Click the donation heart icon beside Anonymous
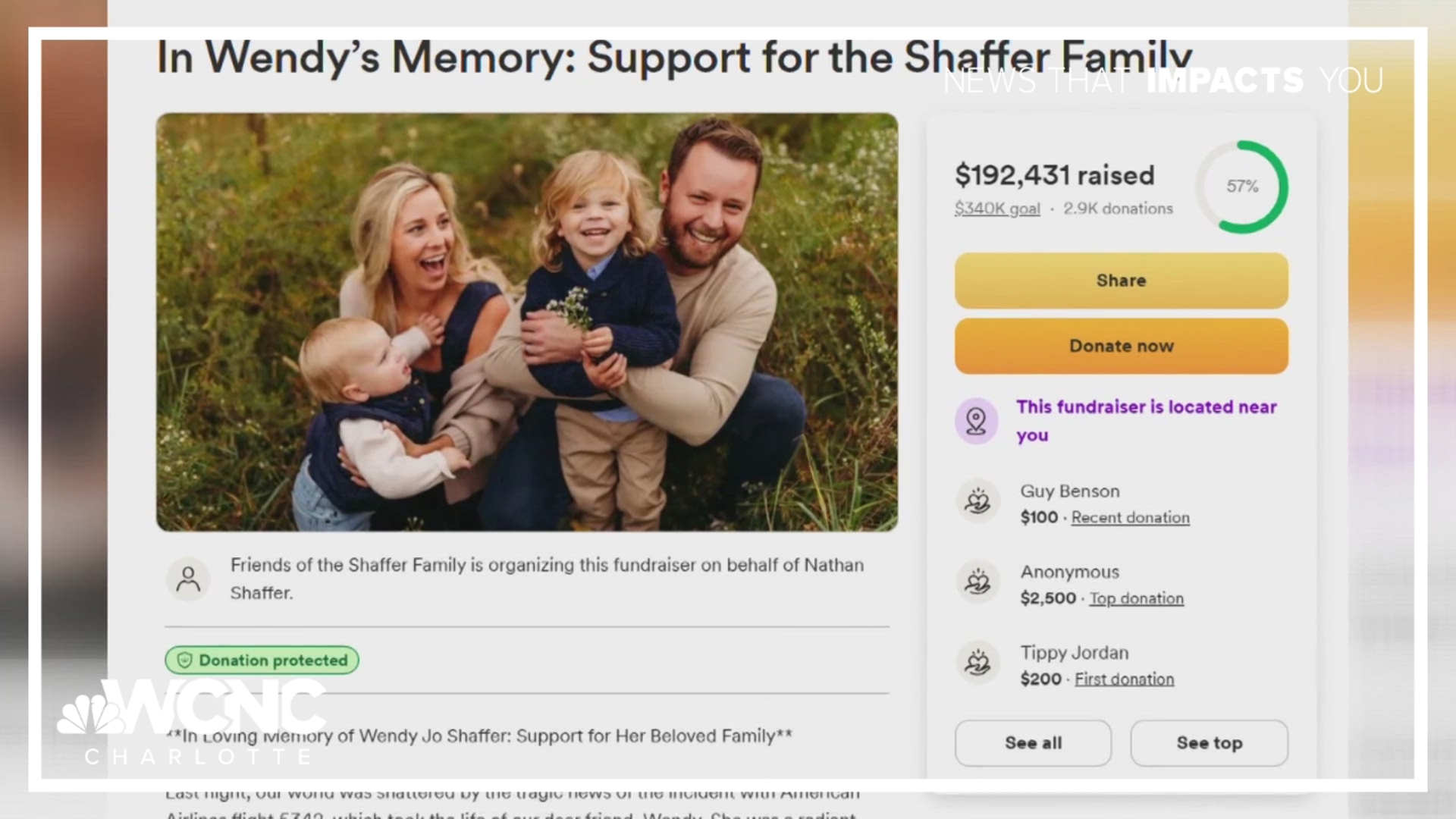This screenshot has height=819, width=1456. 977,582
